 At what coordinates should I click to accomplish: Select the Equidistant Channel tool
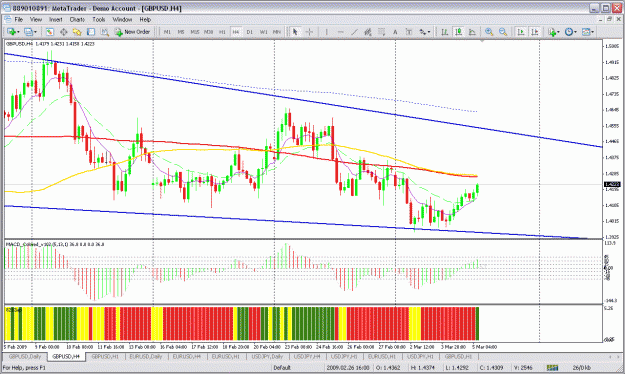(x=368, y=32)
